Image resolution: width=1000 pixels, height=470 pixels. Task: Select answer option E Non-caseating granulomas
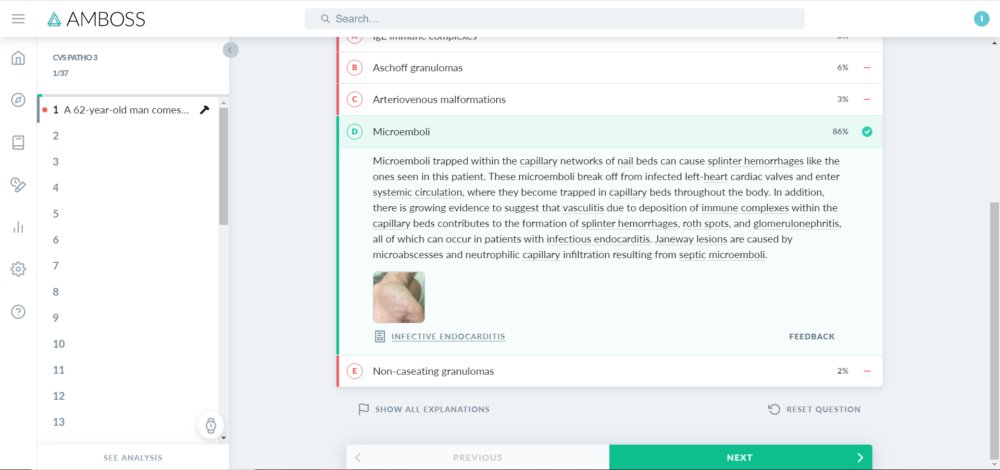[x=610, y=371]
